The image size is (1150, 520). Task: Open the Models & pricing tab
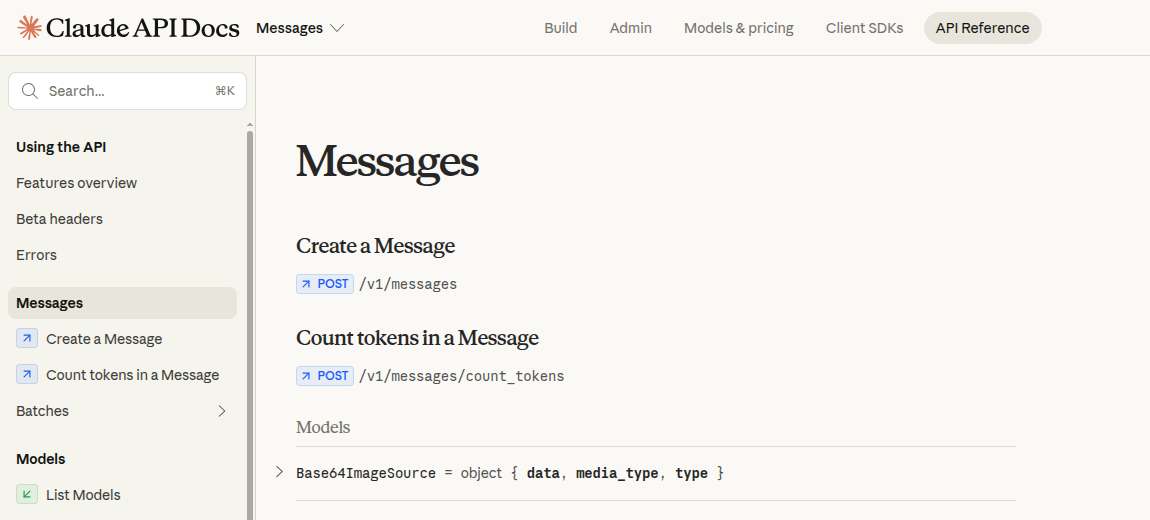click(x=739, y=28)
